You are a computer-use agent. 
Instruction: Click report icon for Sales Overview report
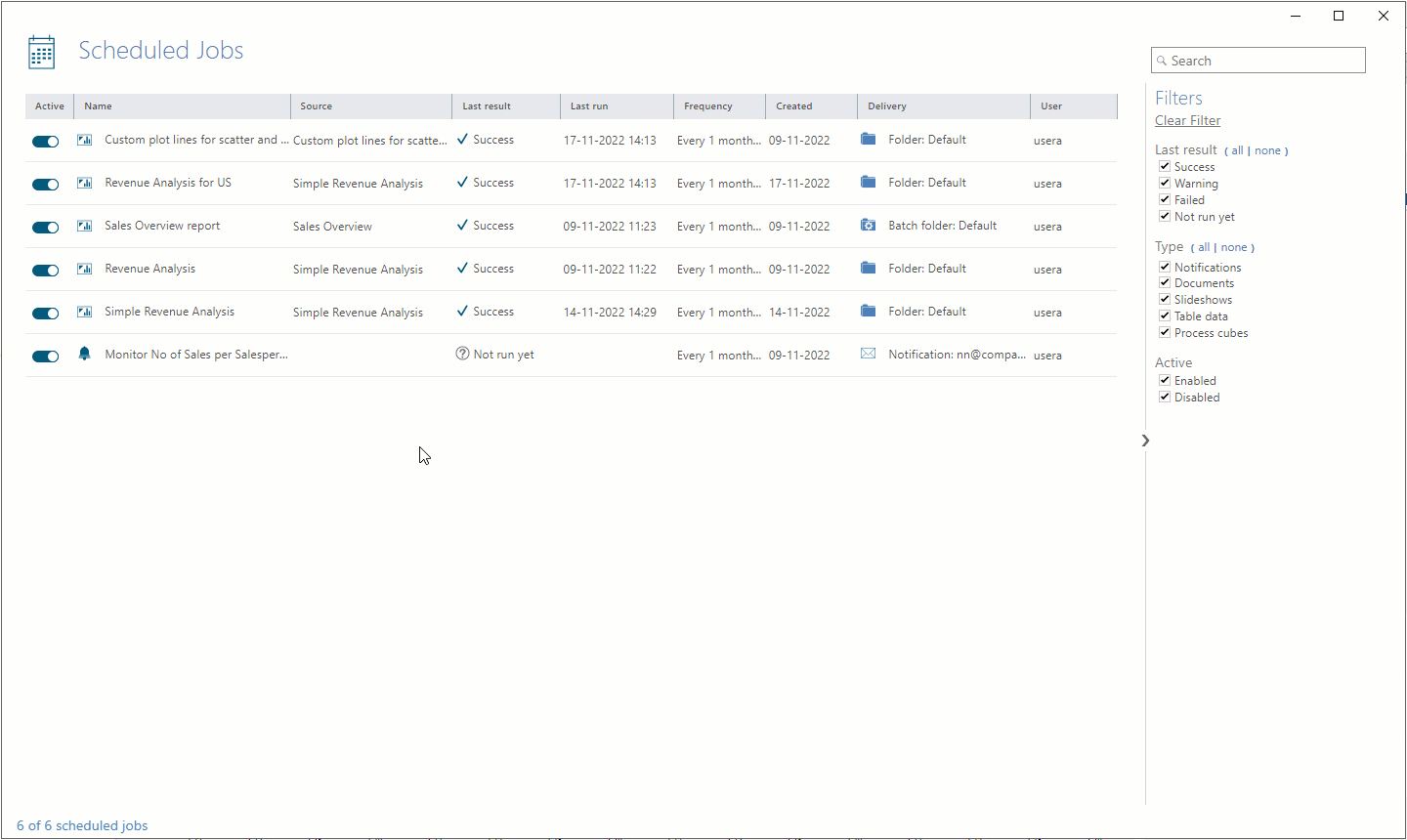pyautogui.click(x=85, y=226)
